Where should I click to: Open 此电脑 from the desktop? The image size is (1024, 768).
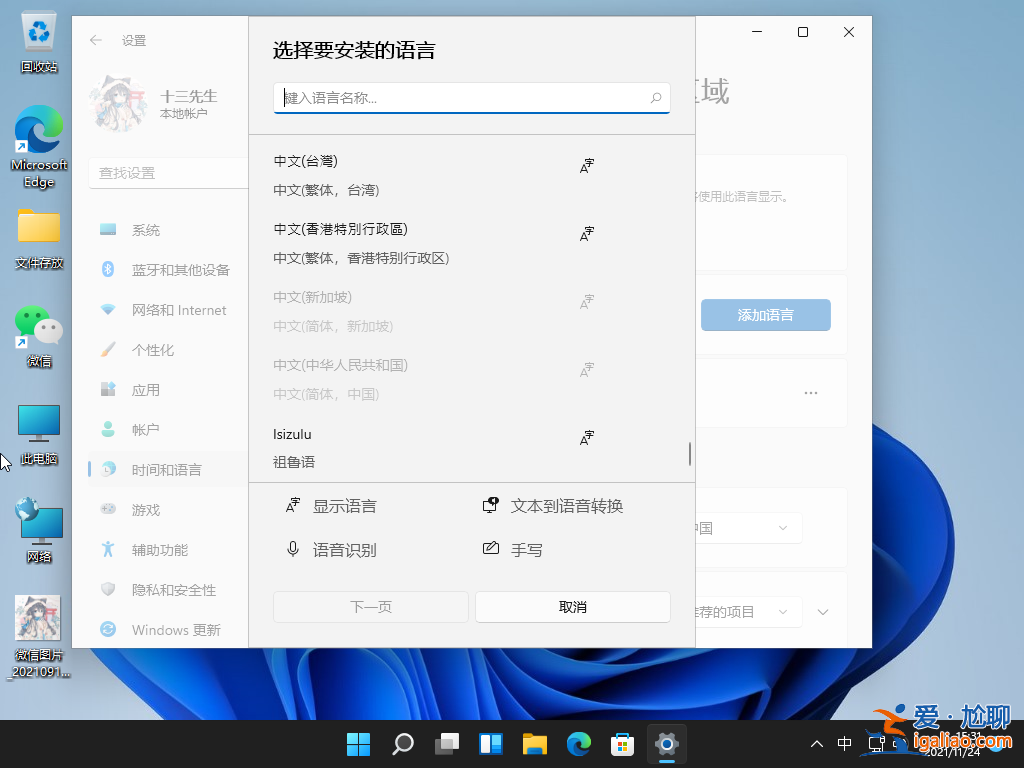pyautogui.click(x=38, y=424)
